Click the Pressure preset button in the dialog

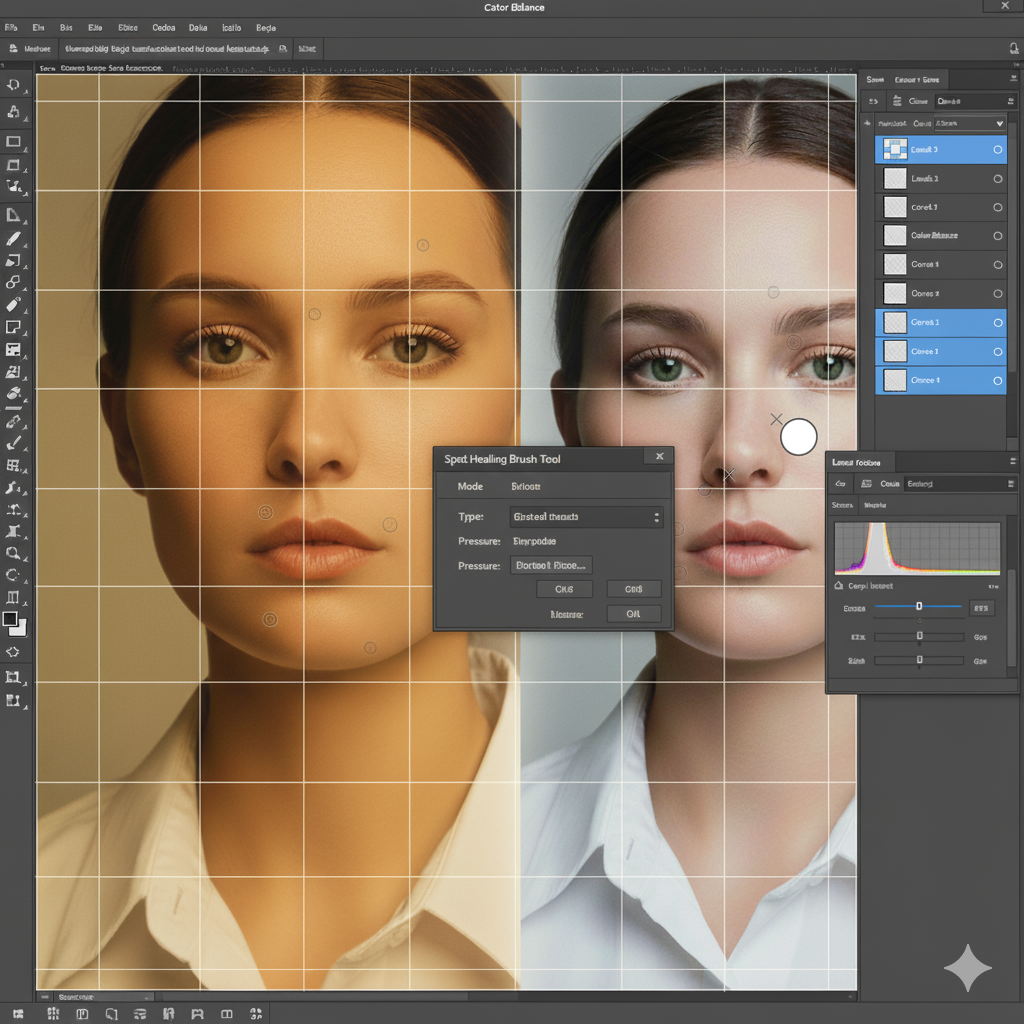pos(551,565)
